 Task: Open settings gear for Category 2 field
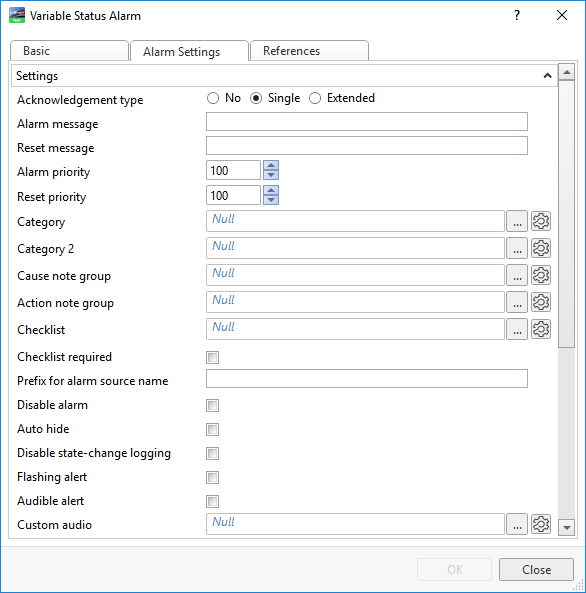click(x=541, y=248)
